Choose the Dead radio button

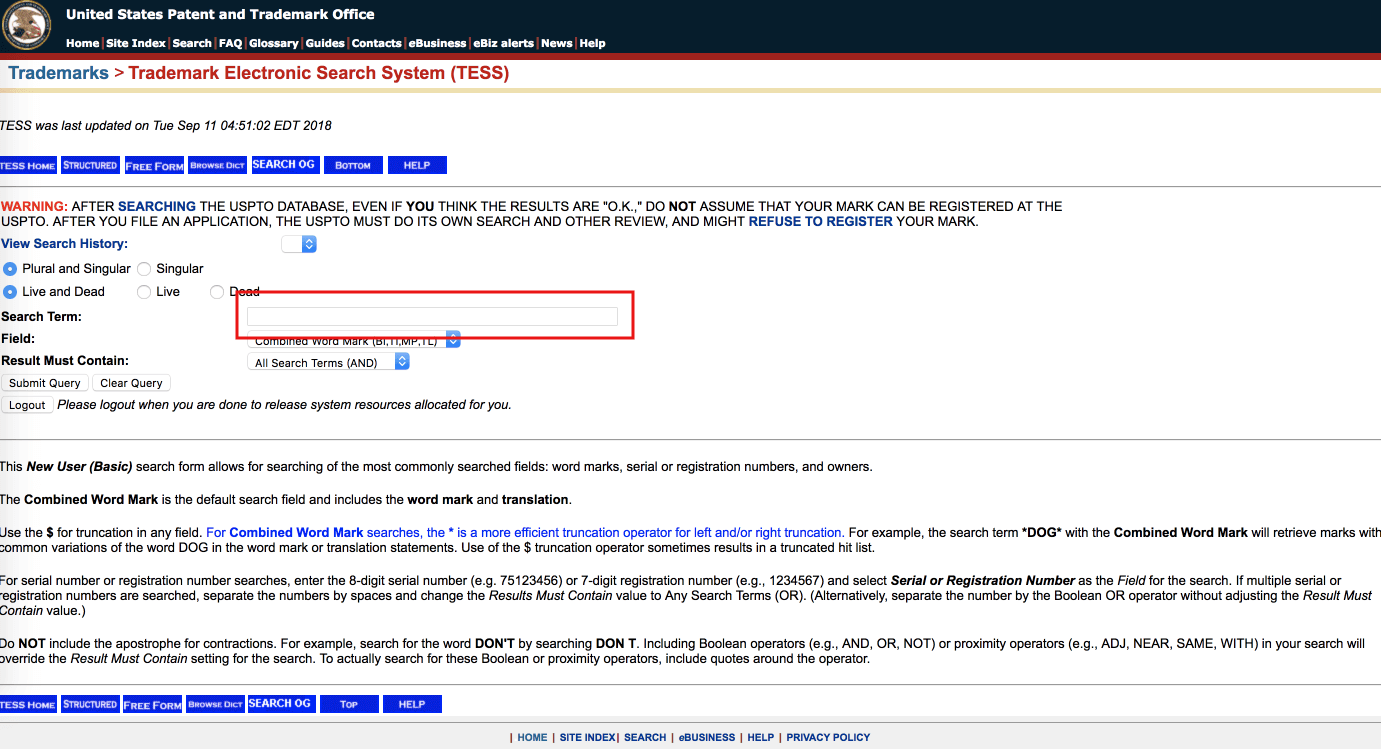click(x=217, y=292)
